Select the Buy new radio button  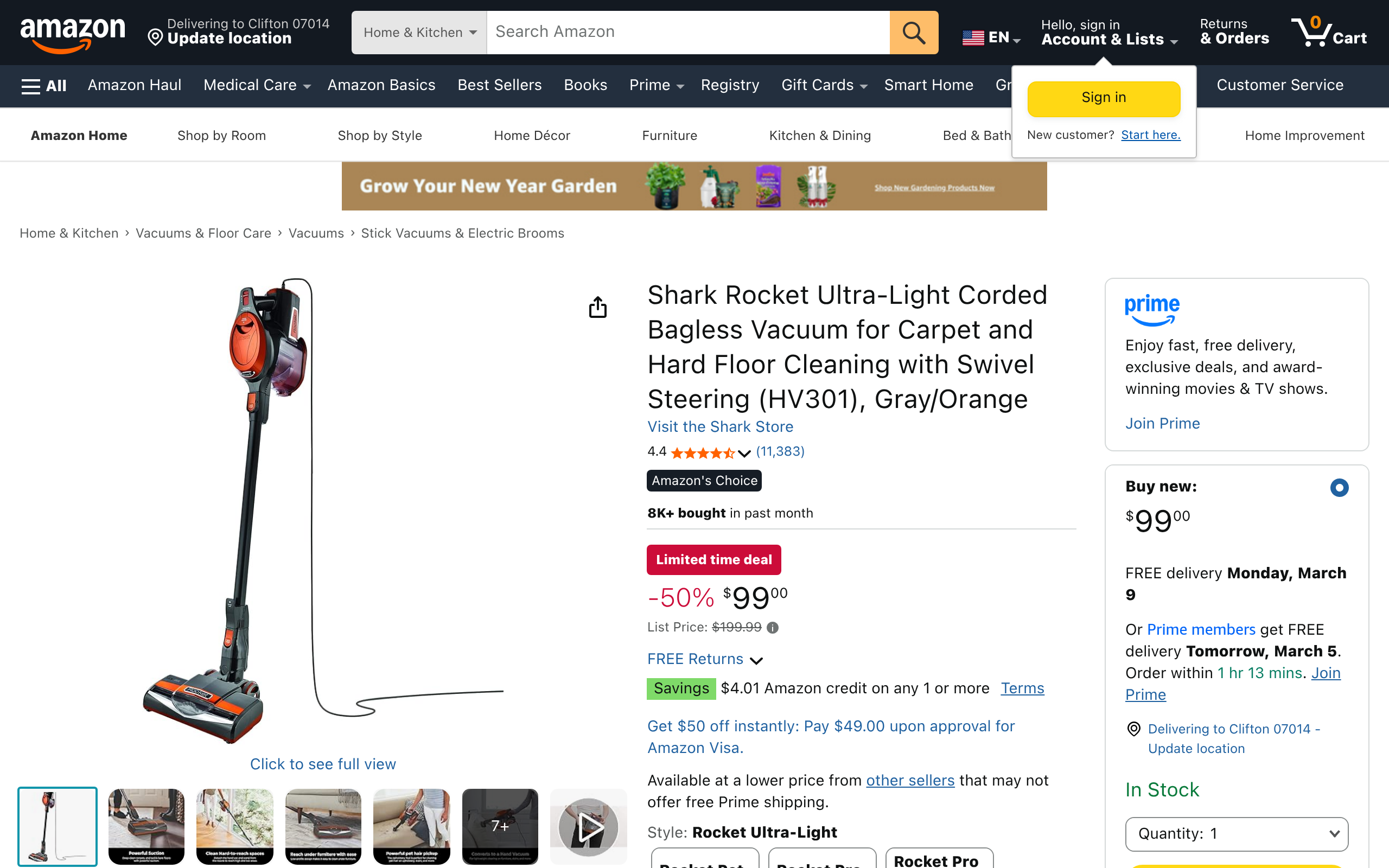coord(1339,487)
